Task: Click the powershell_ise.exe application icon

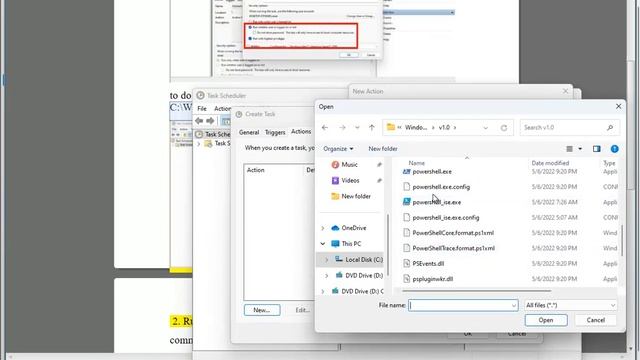Action: (x=407, y=202)
